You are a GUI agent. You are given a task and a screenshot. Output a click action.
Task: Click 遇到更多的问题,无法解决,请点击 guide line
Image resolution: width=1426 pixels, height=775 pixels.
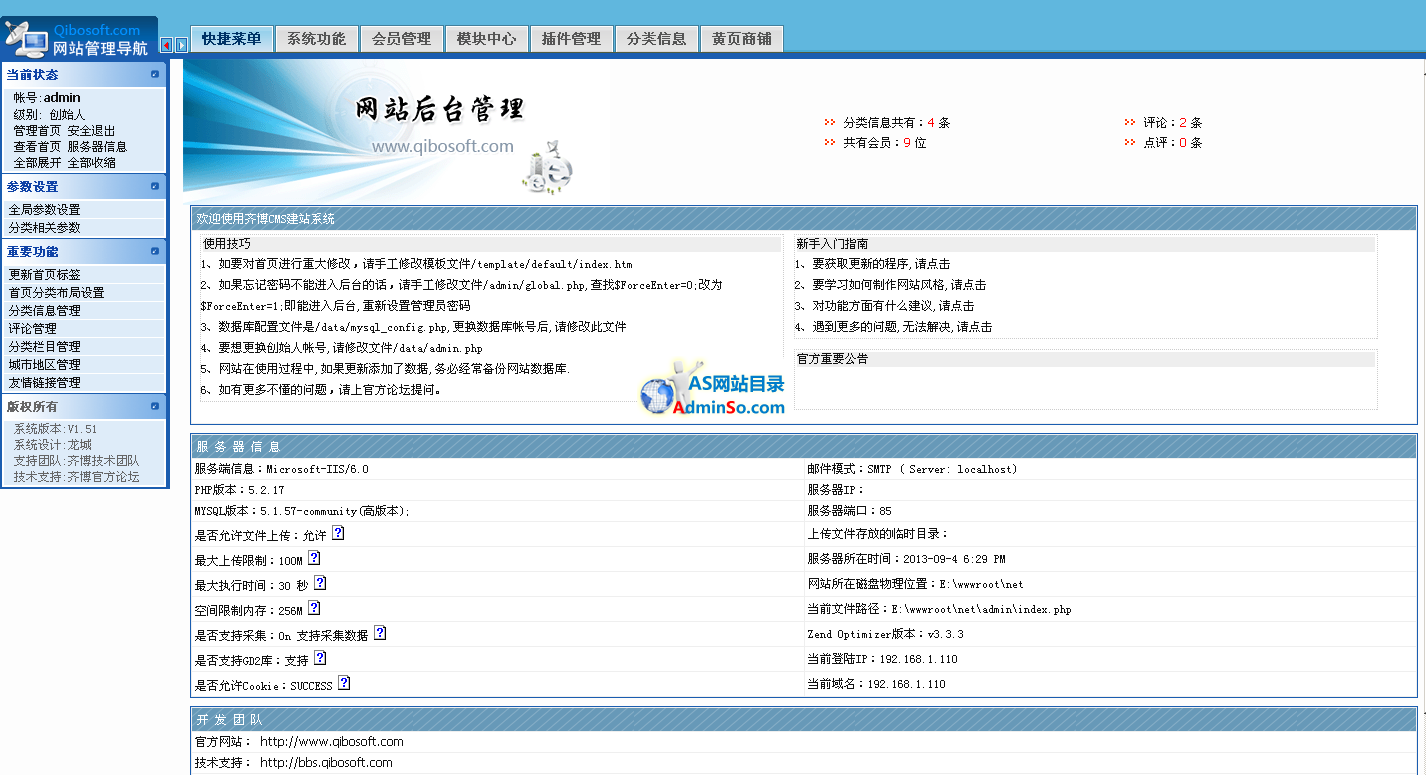coord(894,327)
